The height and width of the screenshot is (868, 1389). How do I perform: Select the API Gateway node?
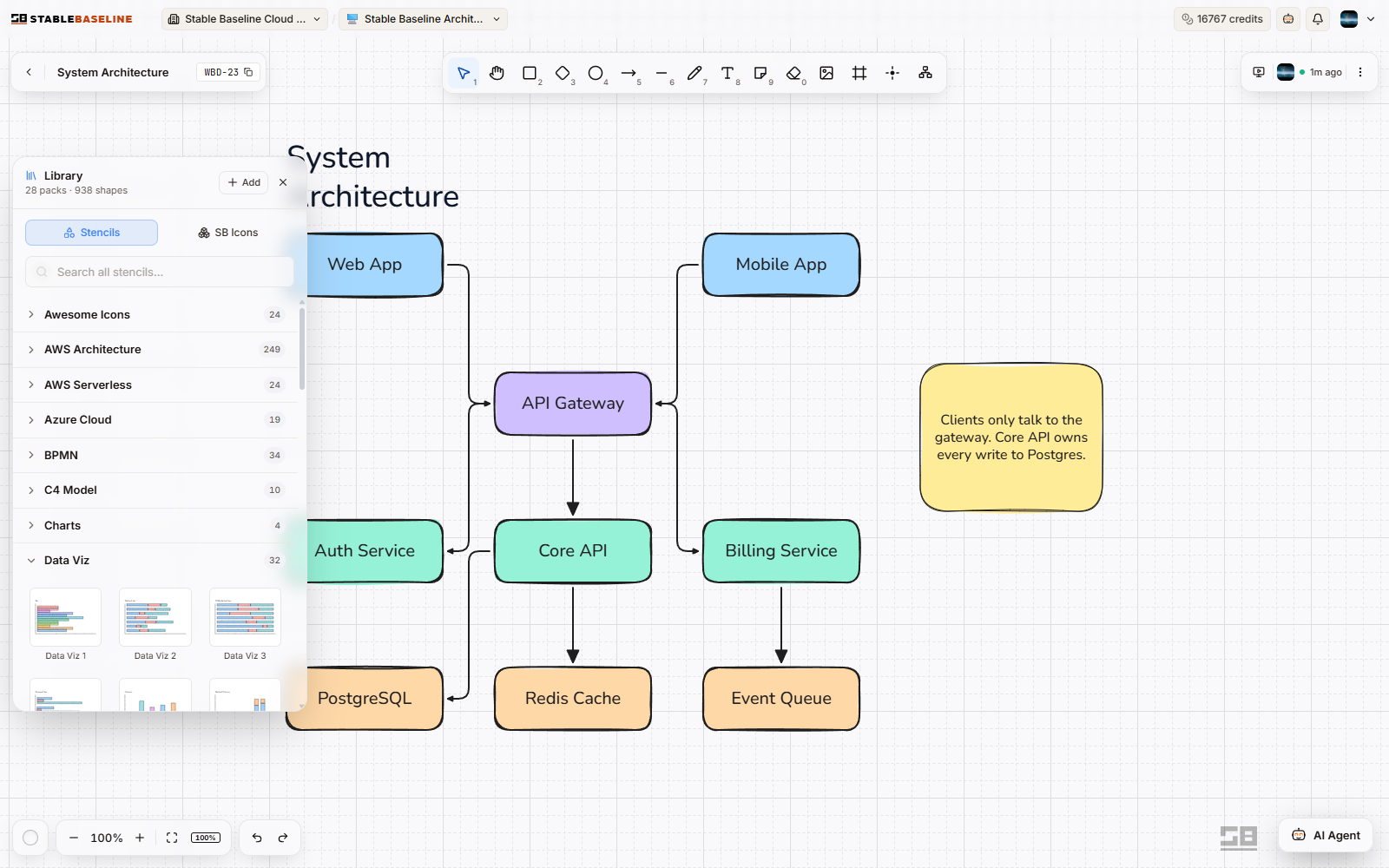point(573,404)
